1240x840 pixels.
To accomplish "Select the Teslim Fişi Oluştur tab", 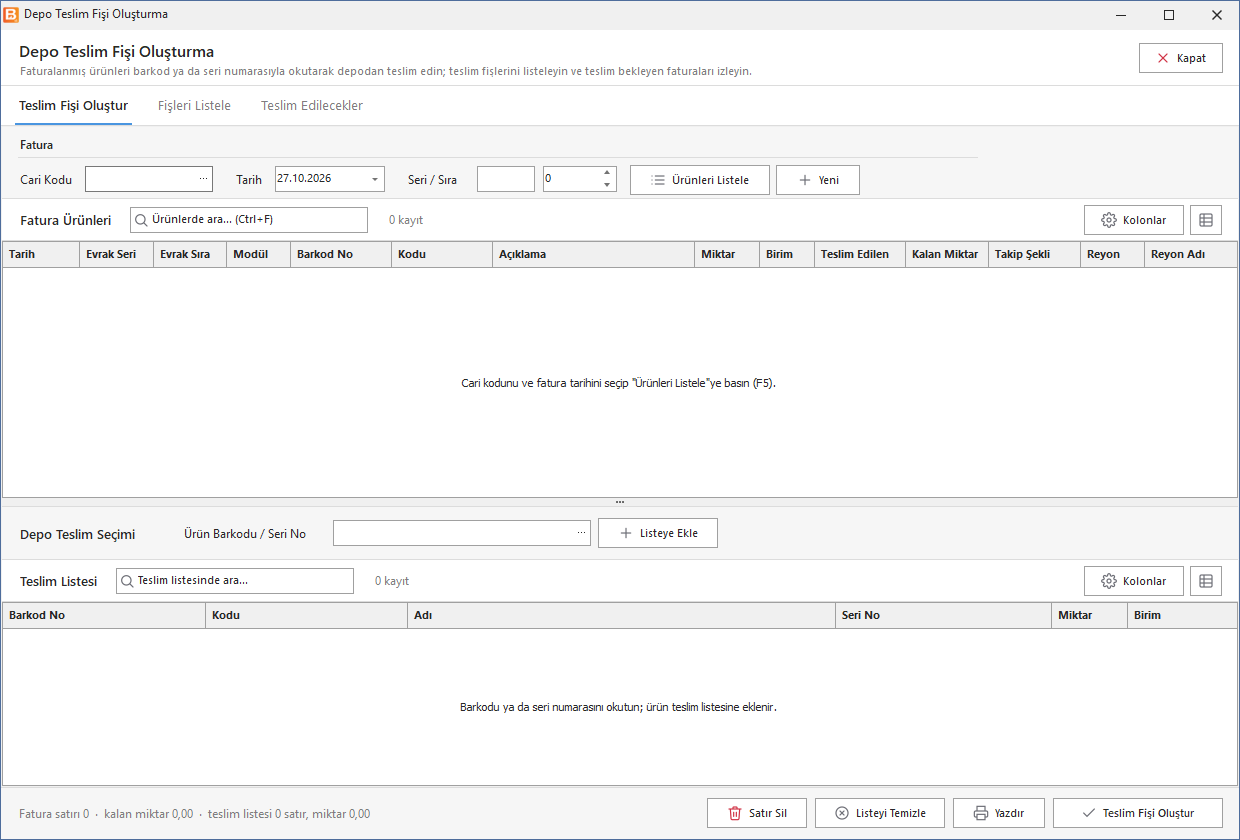I will [73, 106].
